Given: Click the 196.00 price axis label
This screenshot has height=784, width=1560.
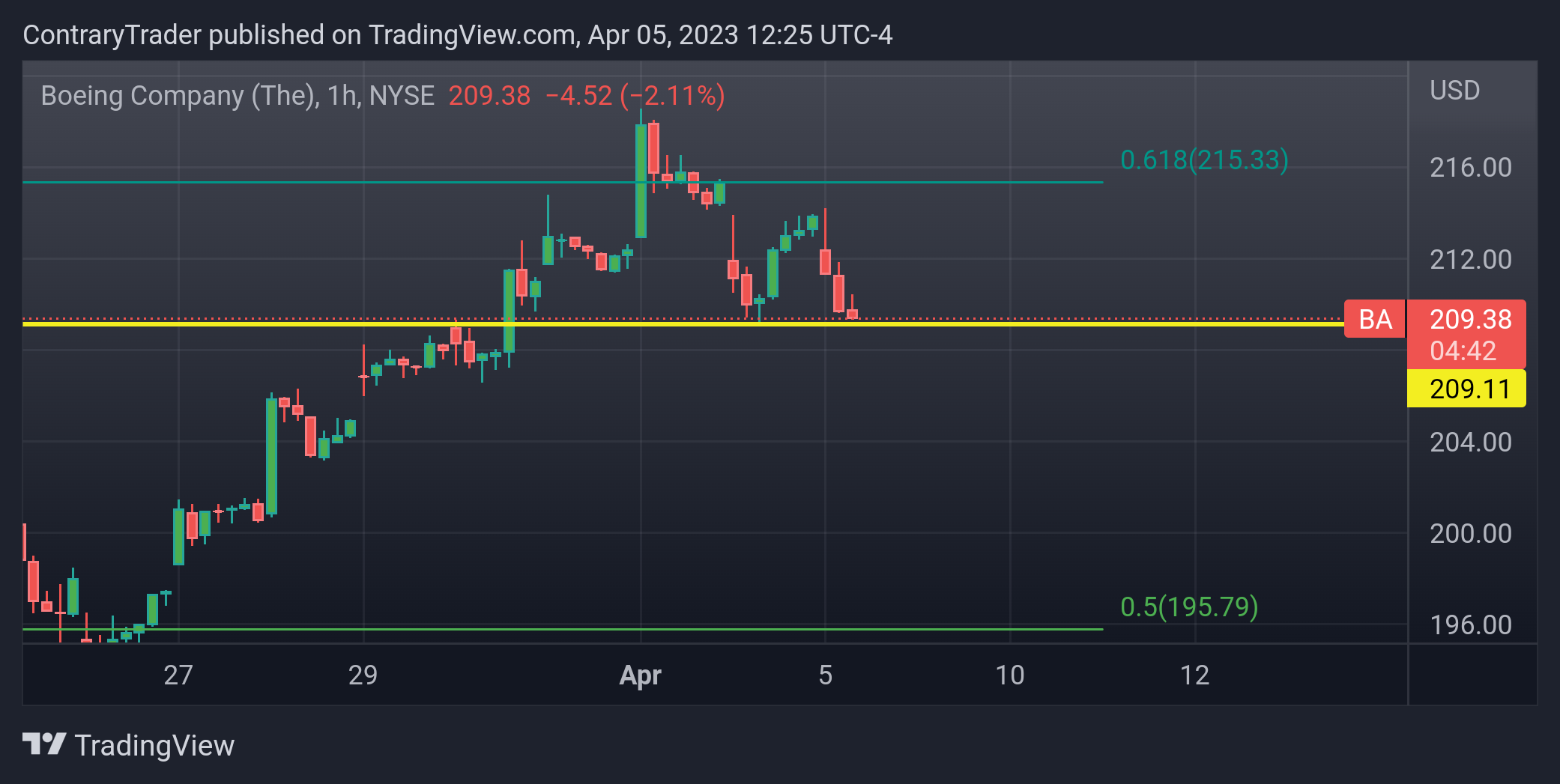Looking at the screenshot, I should point(1470,625).
